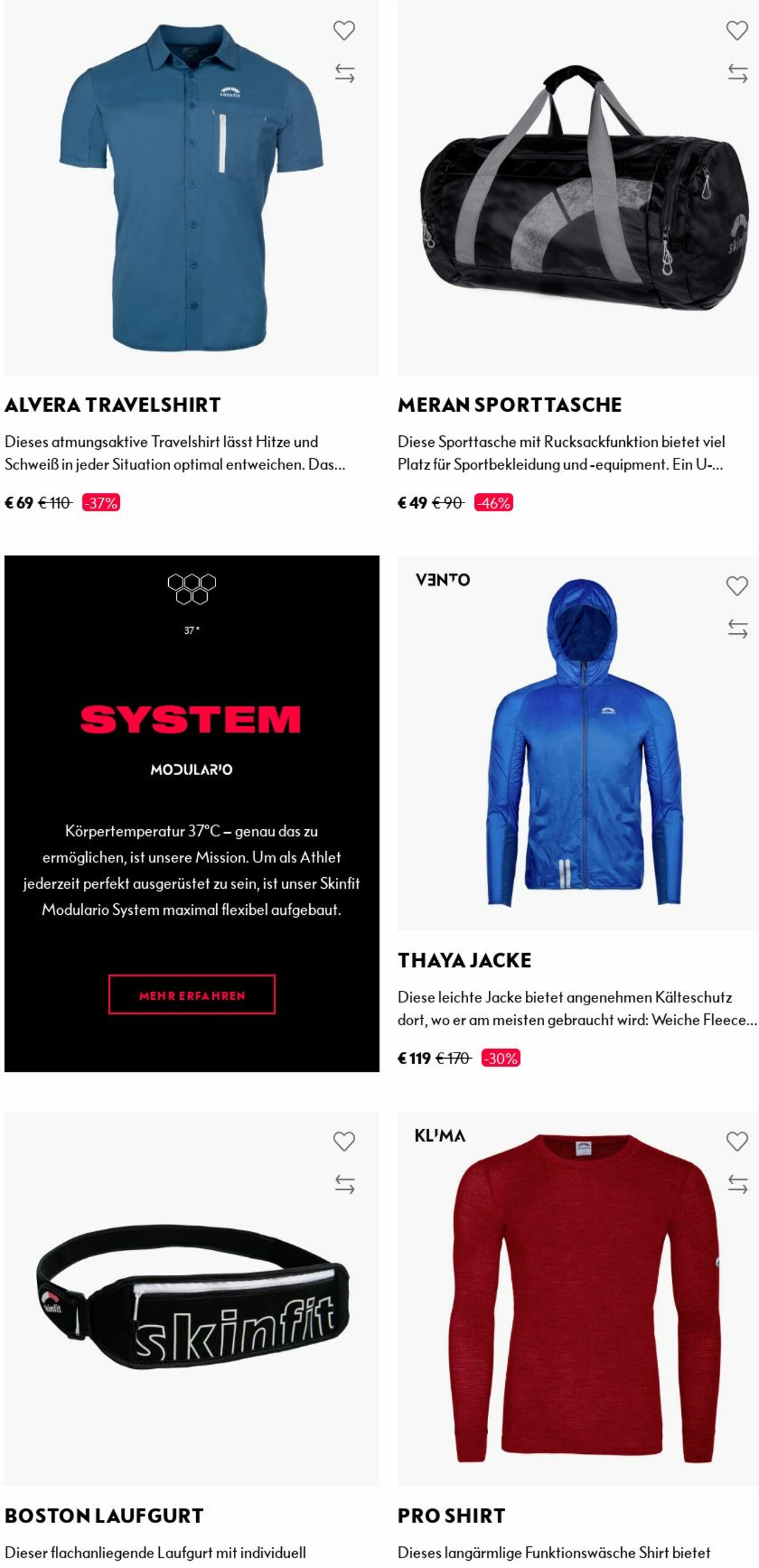
Task: Open the Thaya Jacke product title
Action: [465, 960]
